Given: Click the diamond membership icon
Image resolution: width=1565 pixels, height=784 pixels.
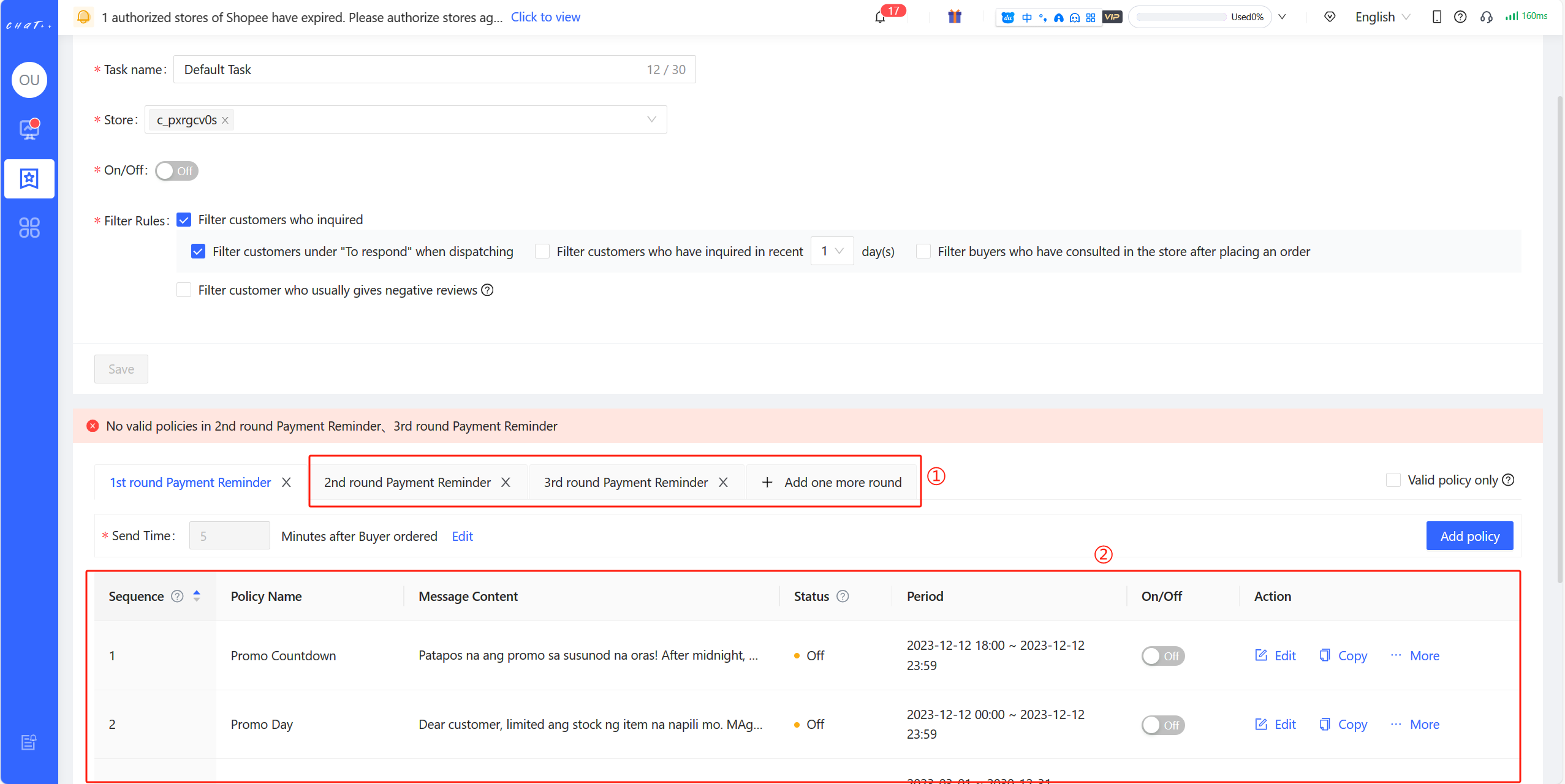Looking at the screenshot, I should click(x=1330, y=17).
